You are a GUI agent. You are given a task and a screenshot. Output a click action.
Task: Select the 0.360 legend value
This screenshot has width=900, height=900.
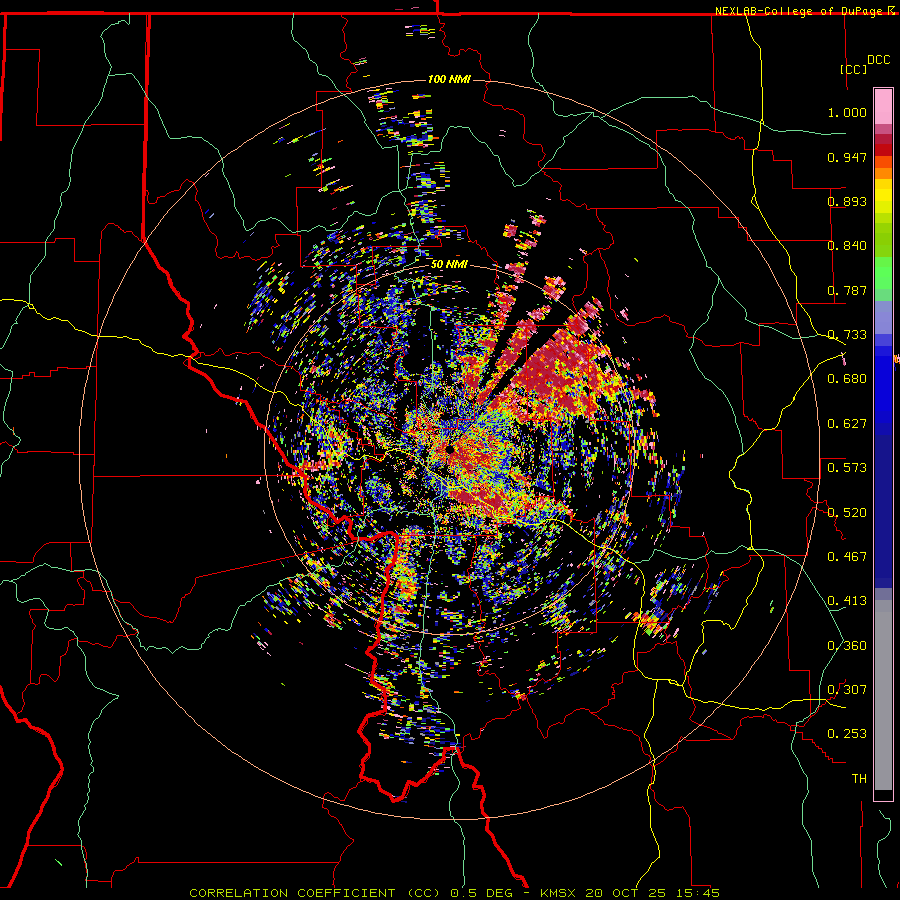847,645
